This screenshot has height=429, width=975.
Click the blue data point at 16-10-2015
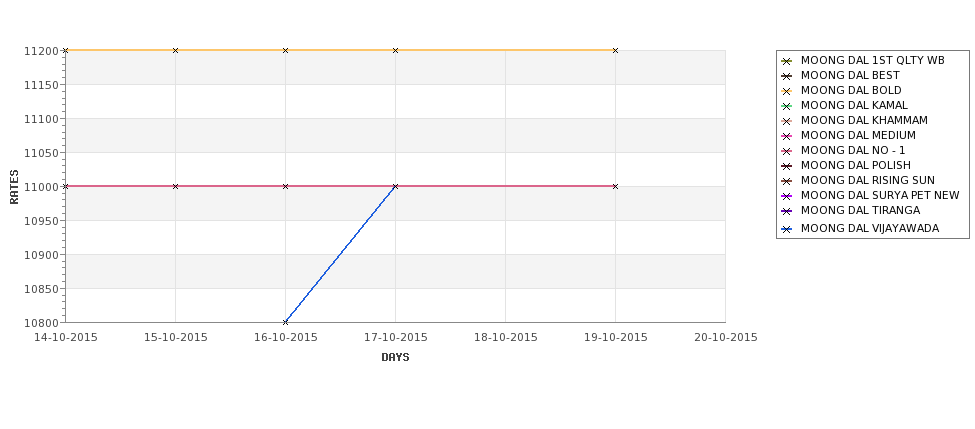[x=285, y=322]
